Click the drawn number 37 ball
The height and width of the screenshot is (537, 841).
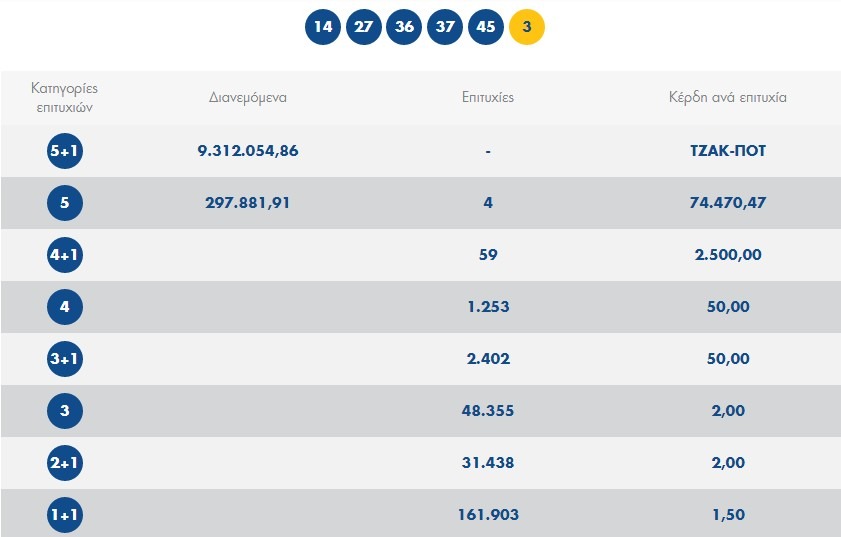445,27
